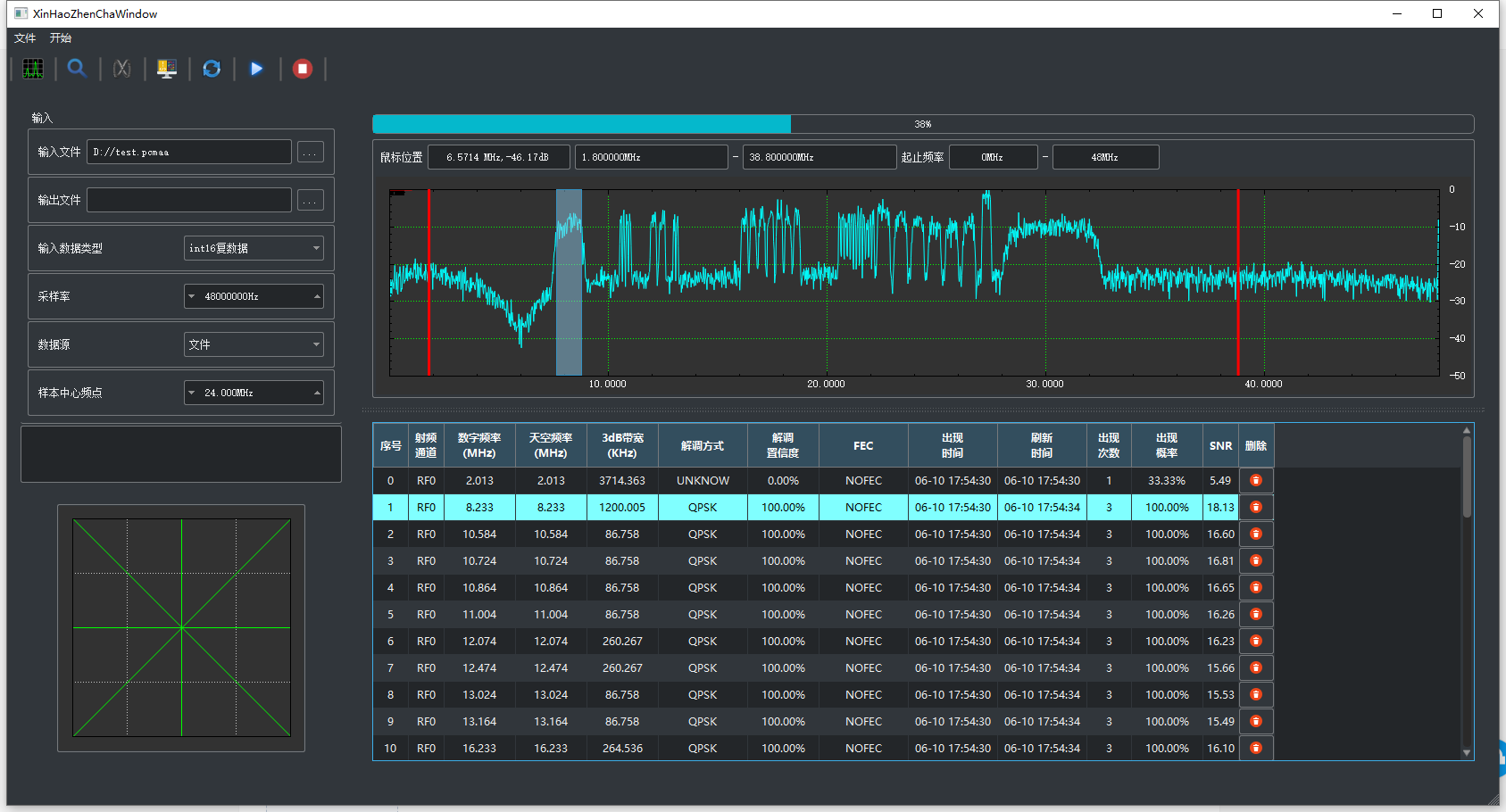Sort by 3dB带宽 (KHz) column header
The image size is (1506, 812).
622,445
